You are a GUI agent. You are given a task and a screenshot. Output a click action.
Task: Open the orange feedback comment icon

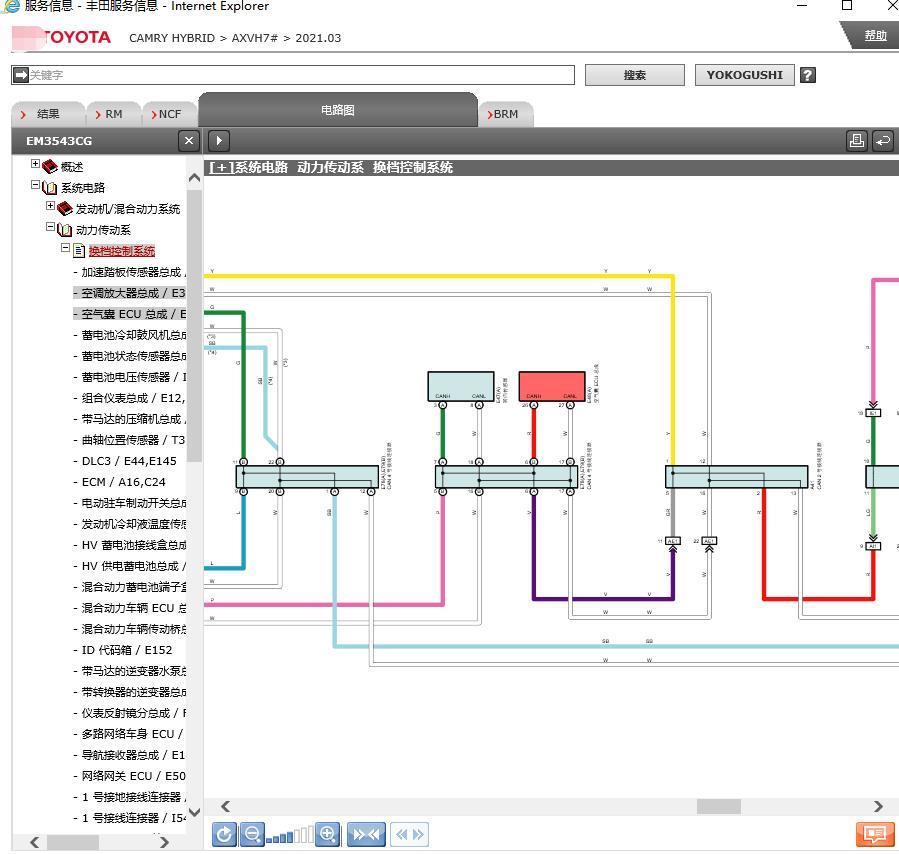tap(874, 834)
